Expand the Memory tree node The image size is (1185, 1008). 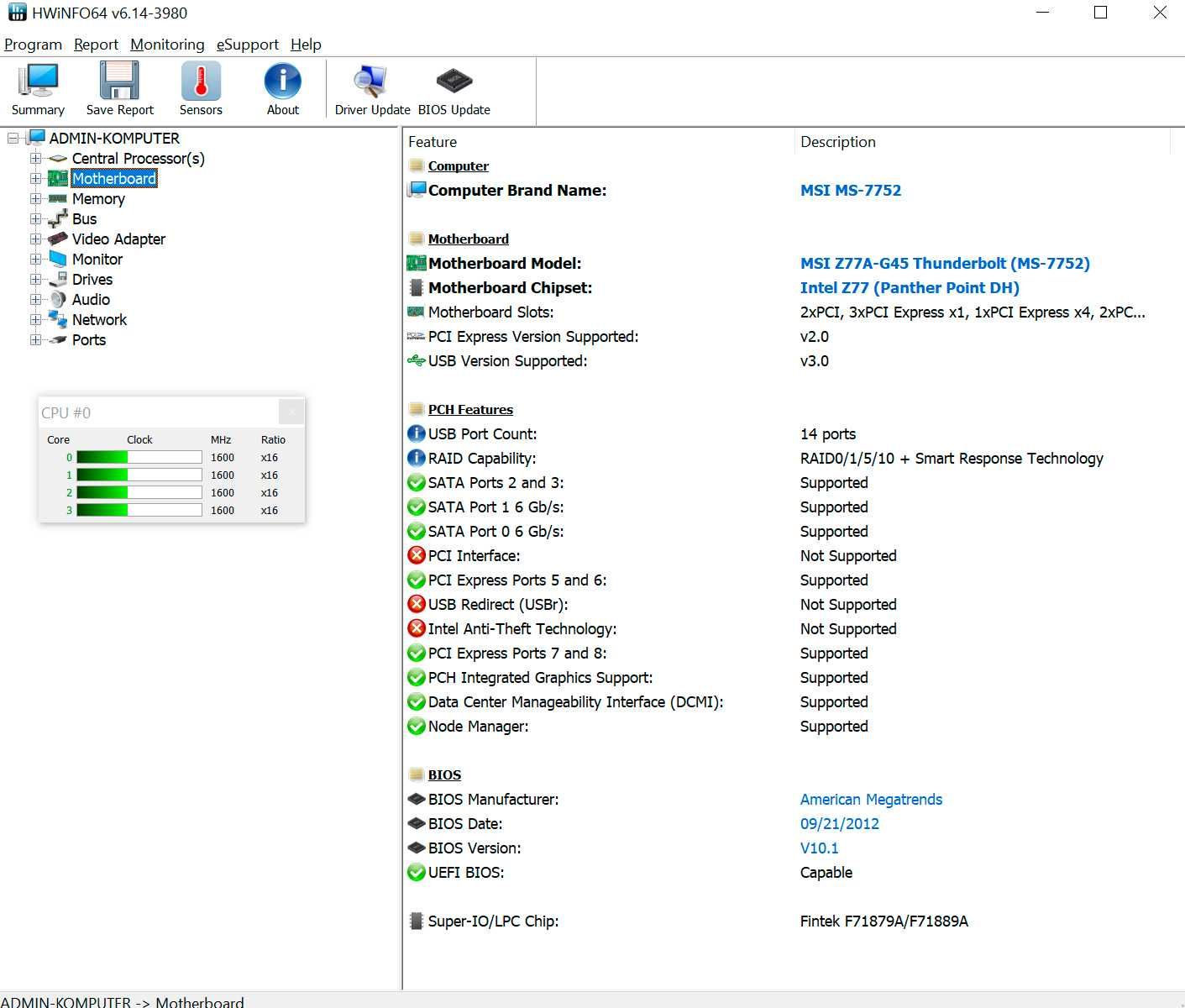35,198
